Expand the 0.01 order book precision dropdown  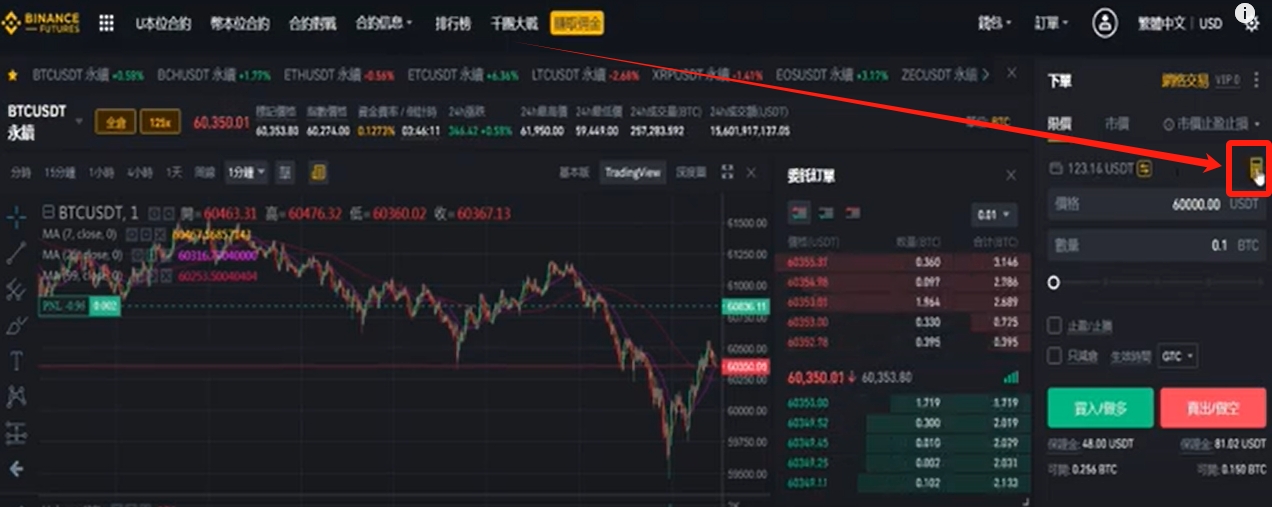(994, 214)
